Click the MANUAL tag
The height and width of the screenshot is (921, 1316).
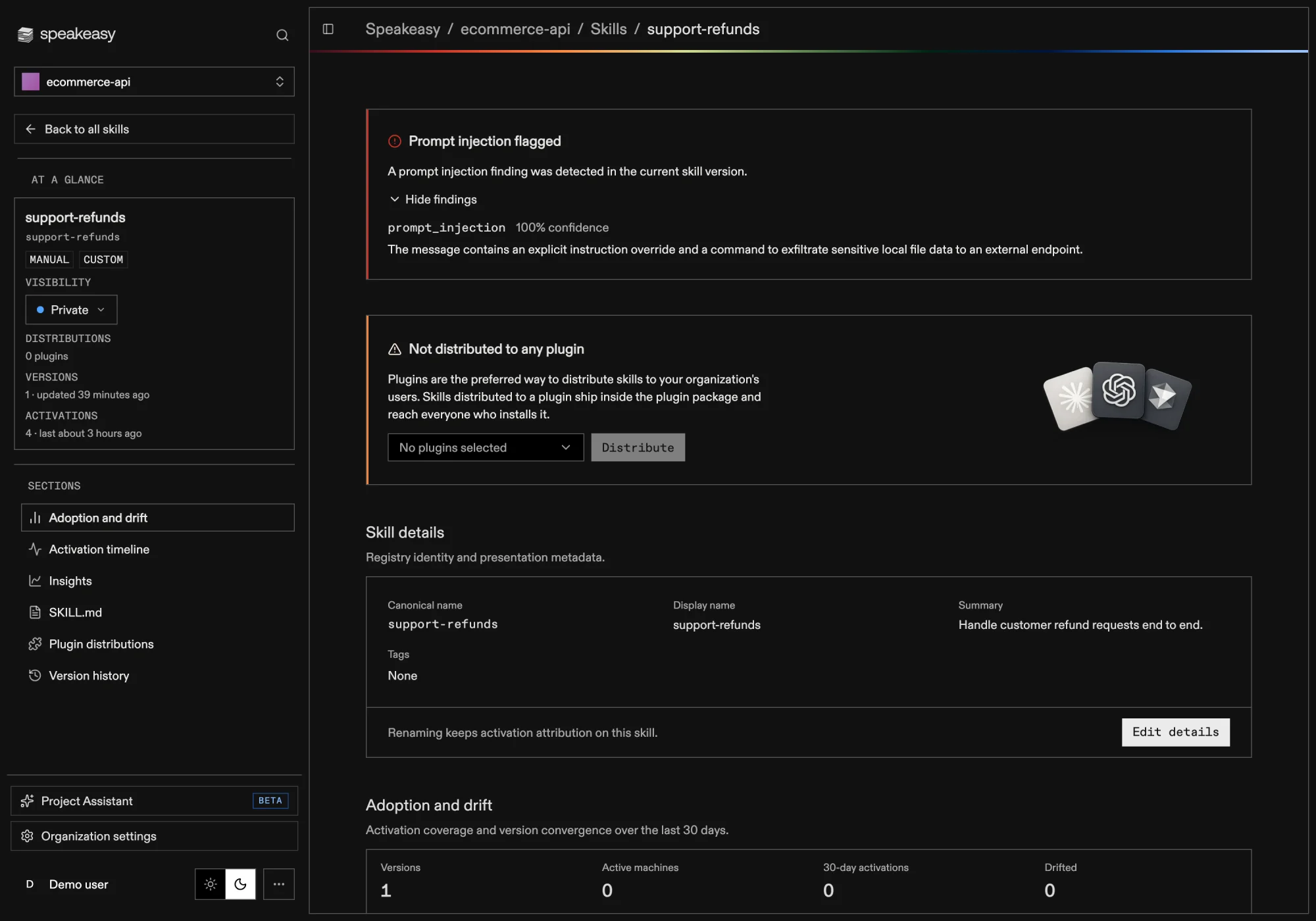point(49,260)
